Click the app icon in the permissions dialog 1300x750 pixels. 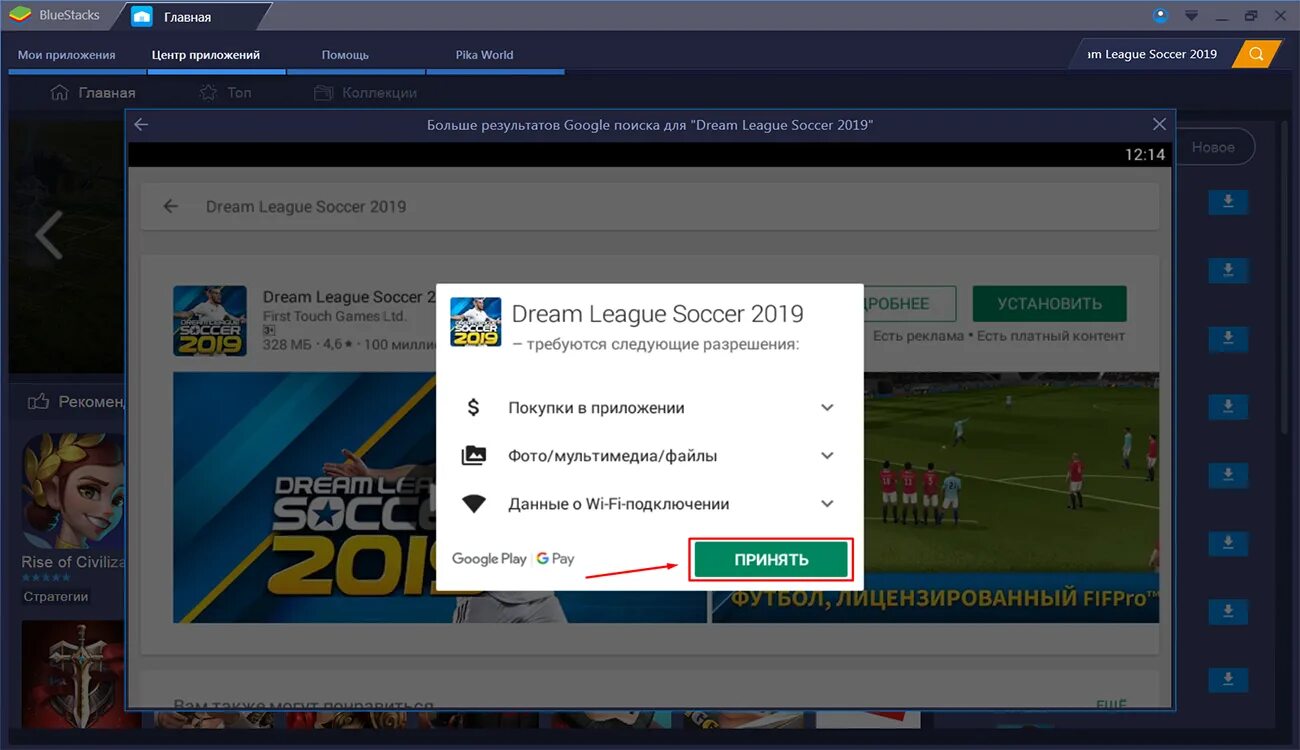(x=475, y=322)
